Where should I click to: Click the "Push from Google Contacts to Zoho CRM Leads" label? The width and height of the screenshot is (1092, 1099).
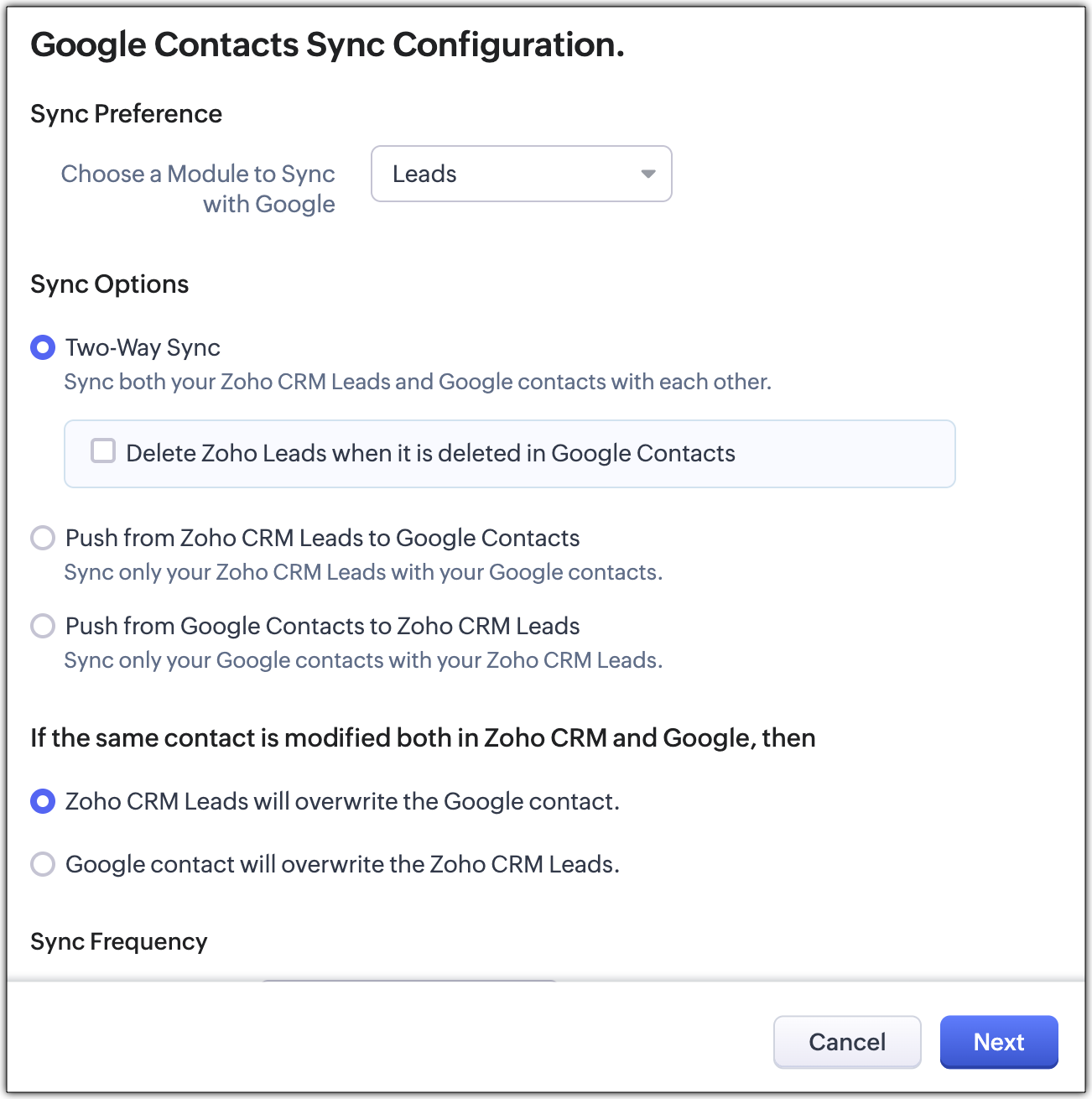coord(322,626)
